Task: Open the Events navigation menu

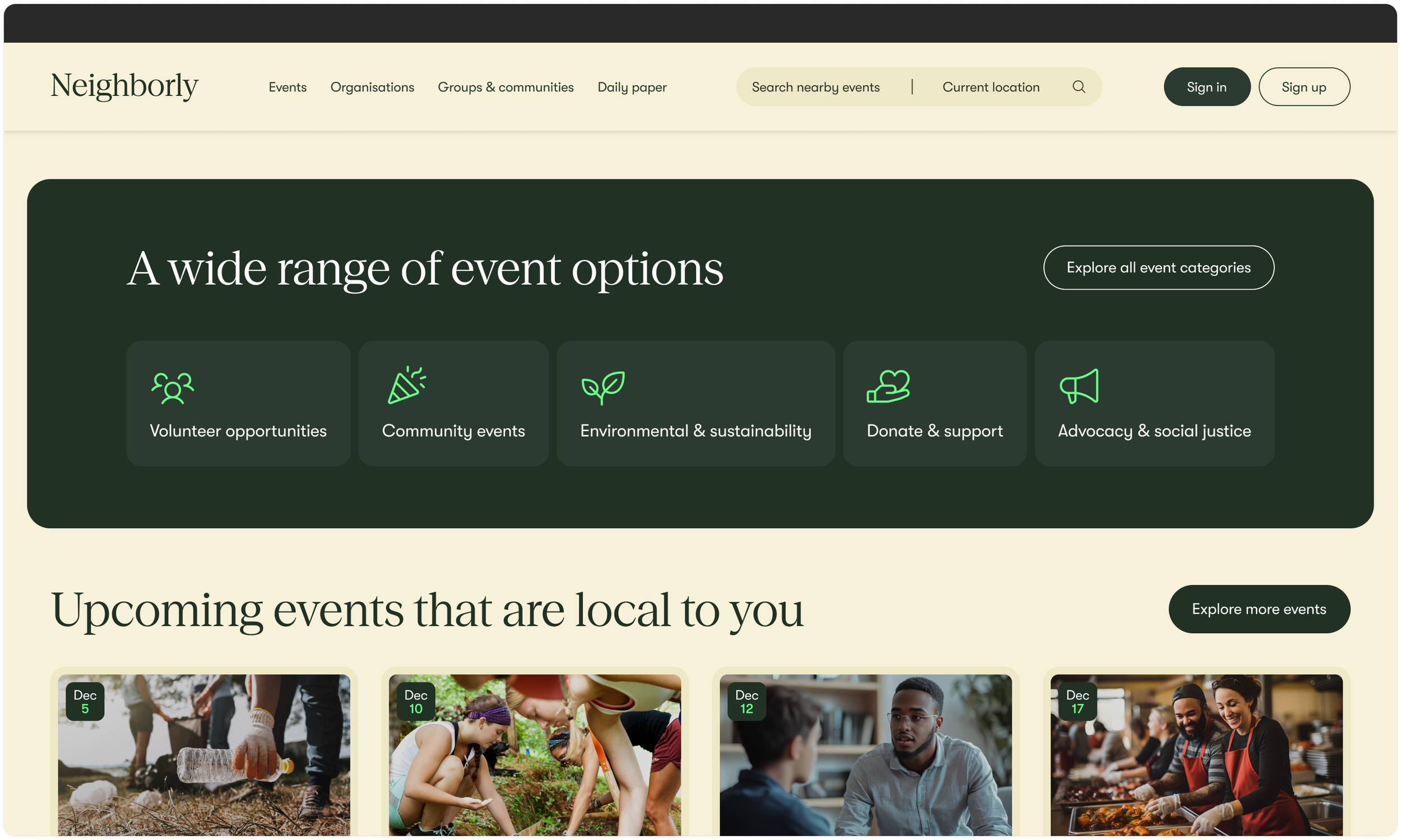Action: click(287, 87)
